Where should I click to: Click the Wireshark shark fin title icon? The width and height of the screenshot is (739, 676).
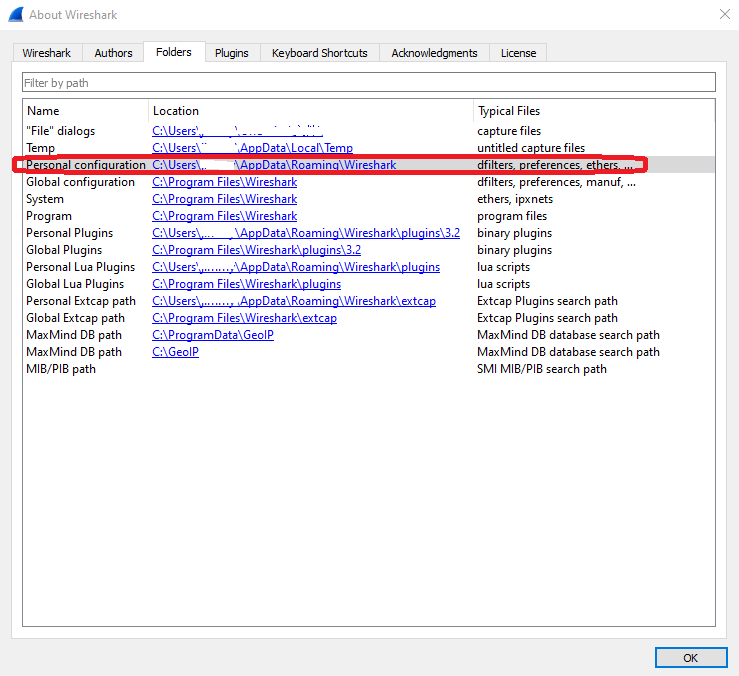tap(15, 14)
